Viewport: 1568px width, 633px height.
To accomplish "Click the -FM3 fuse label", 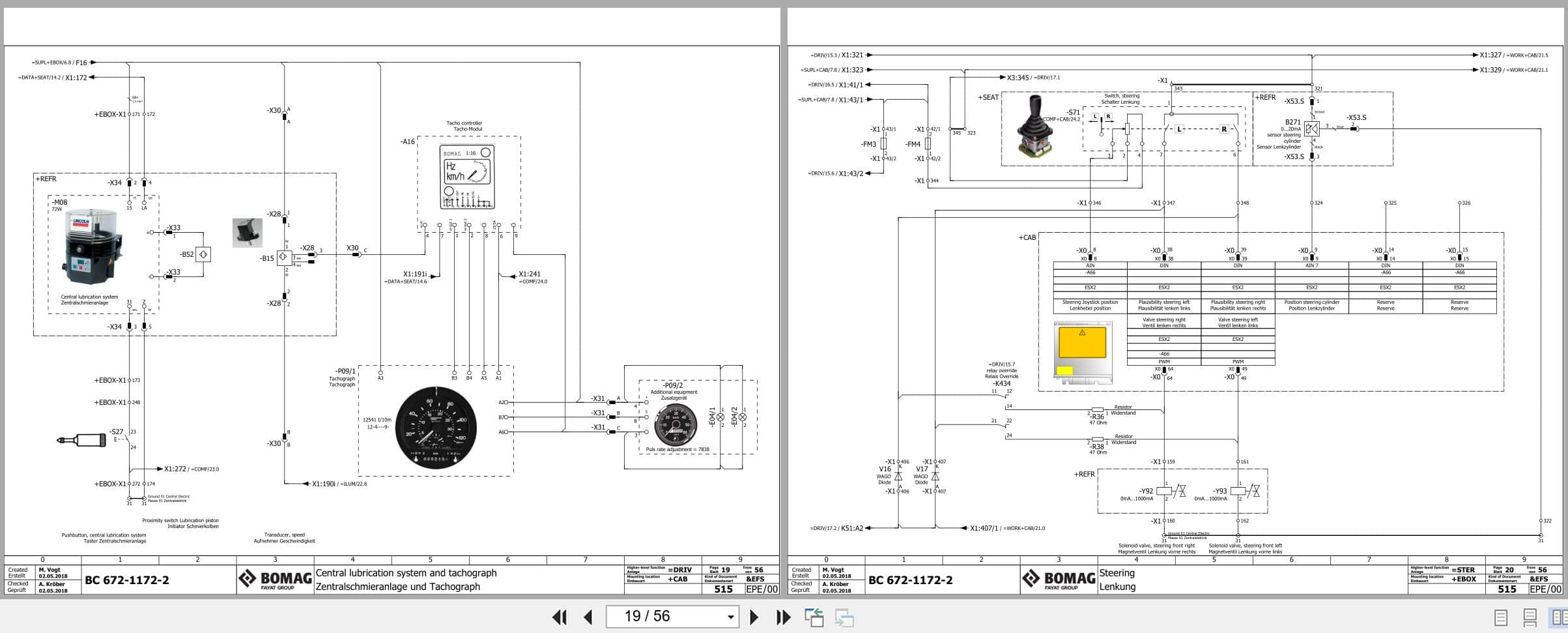I will [868, 144].
